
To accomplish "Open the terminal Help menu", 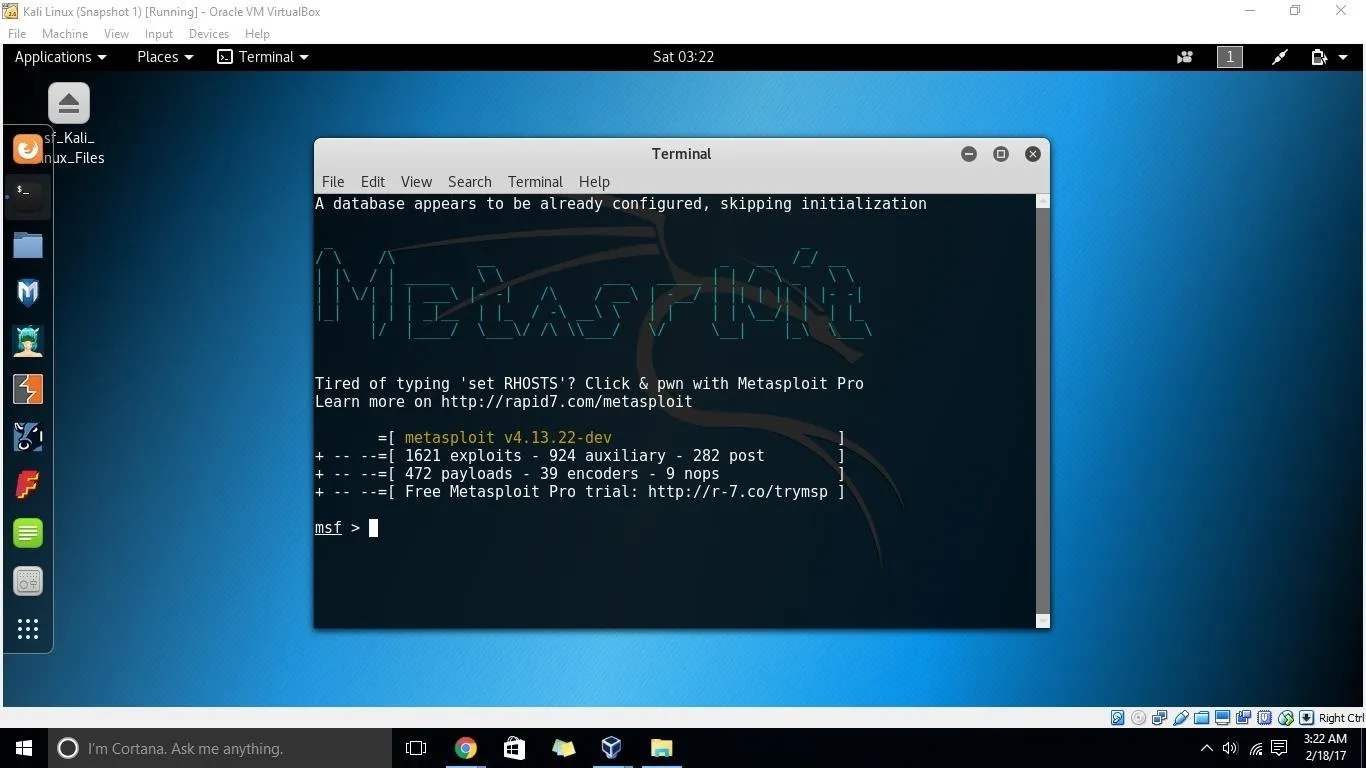I will click(594, 182).
